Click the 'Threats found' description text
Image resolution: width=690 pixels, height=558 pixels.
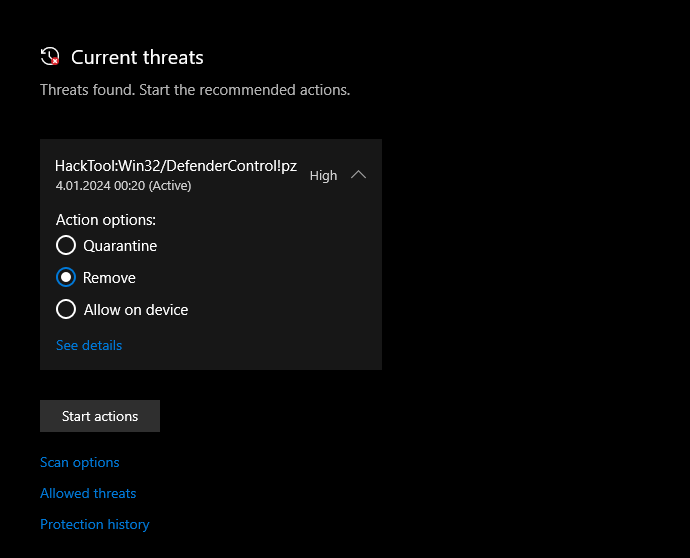click(195, 90)
